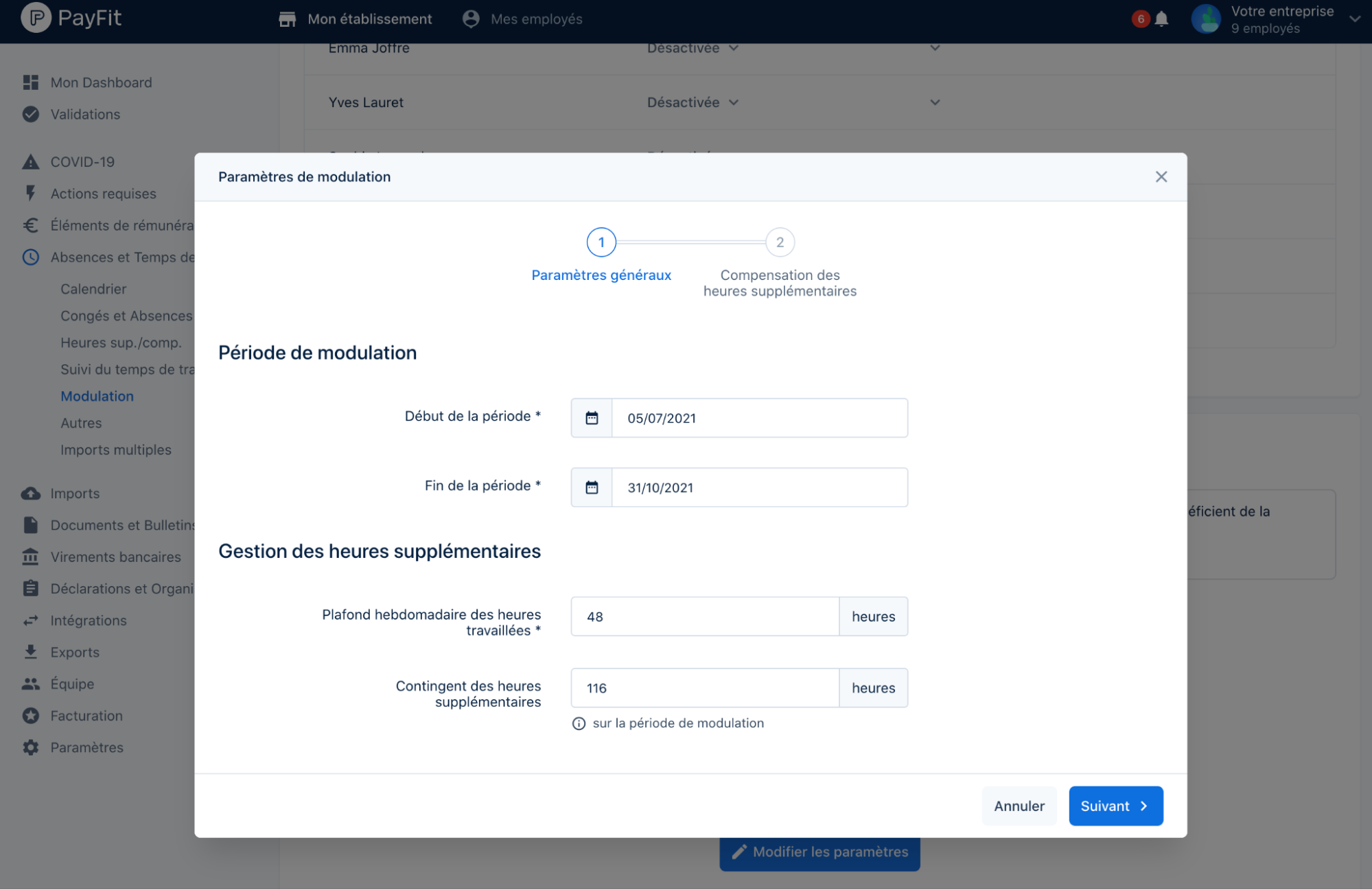Image resolution: width=1372 pixels, height=890 pixels.
Task: Click Déclarations clipboard icon
Action: [31, 588]
